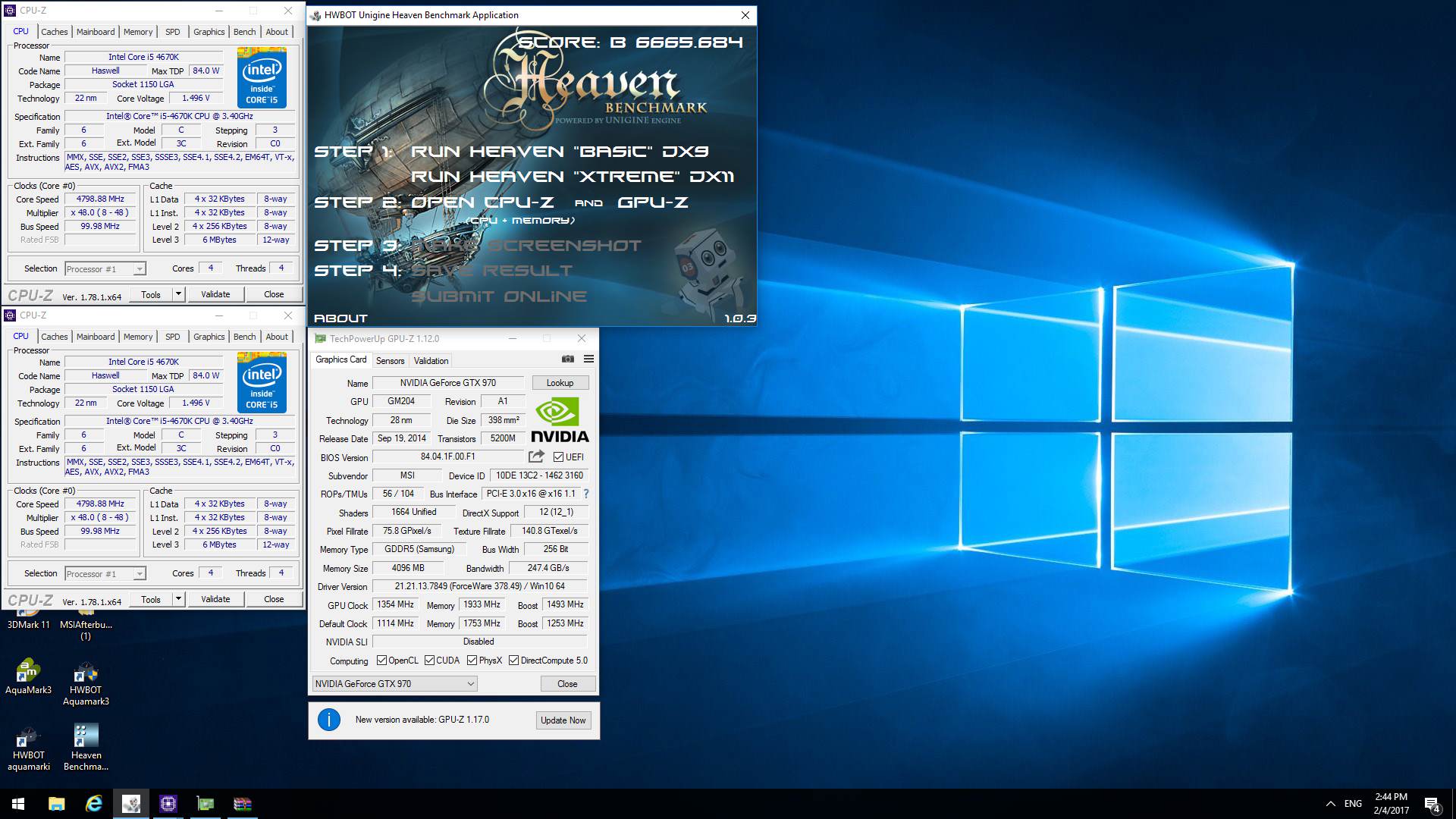The height and width of the screenshot is (819, 1456).
Task: Click the Driver Version field in GPU-Z
Action: pyautogui.click(x=479, y=586)
